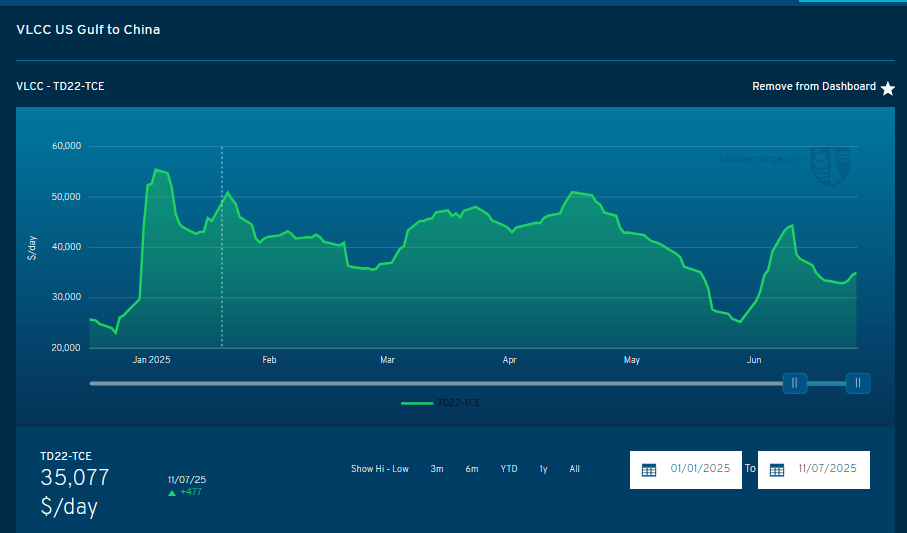Click the right handle of range slider
Screen dimensions: 907x533
[858, 383]
